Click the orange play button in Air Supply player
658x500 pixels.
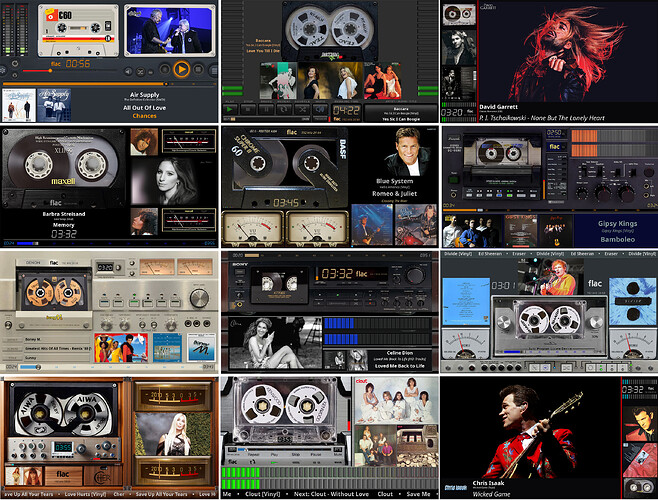[181, 69]
